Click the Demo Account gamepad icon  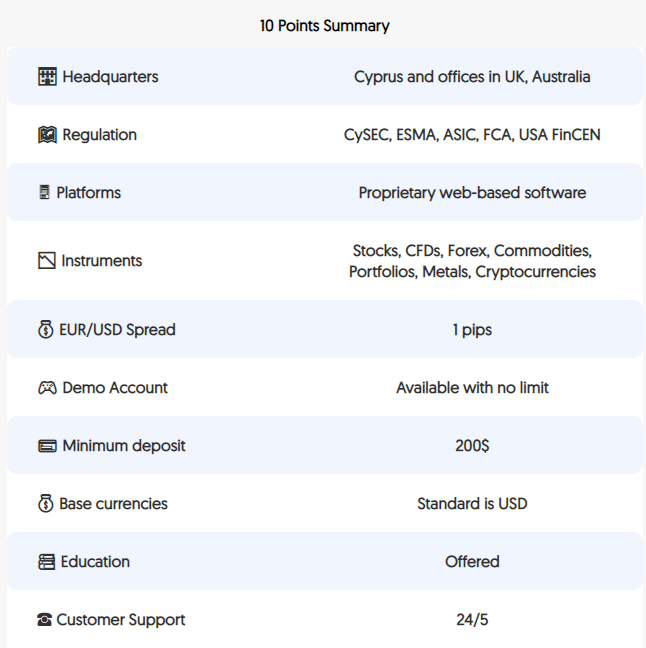(x=47, y=388)
